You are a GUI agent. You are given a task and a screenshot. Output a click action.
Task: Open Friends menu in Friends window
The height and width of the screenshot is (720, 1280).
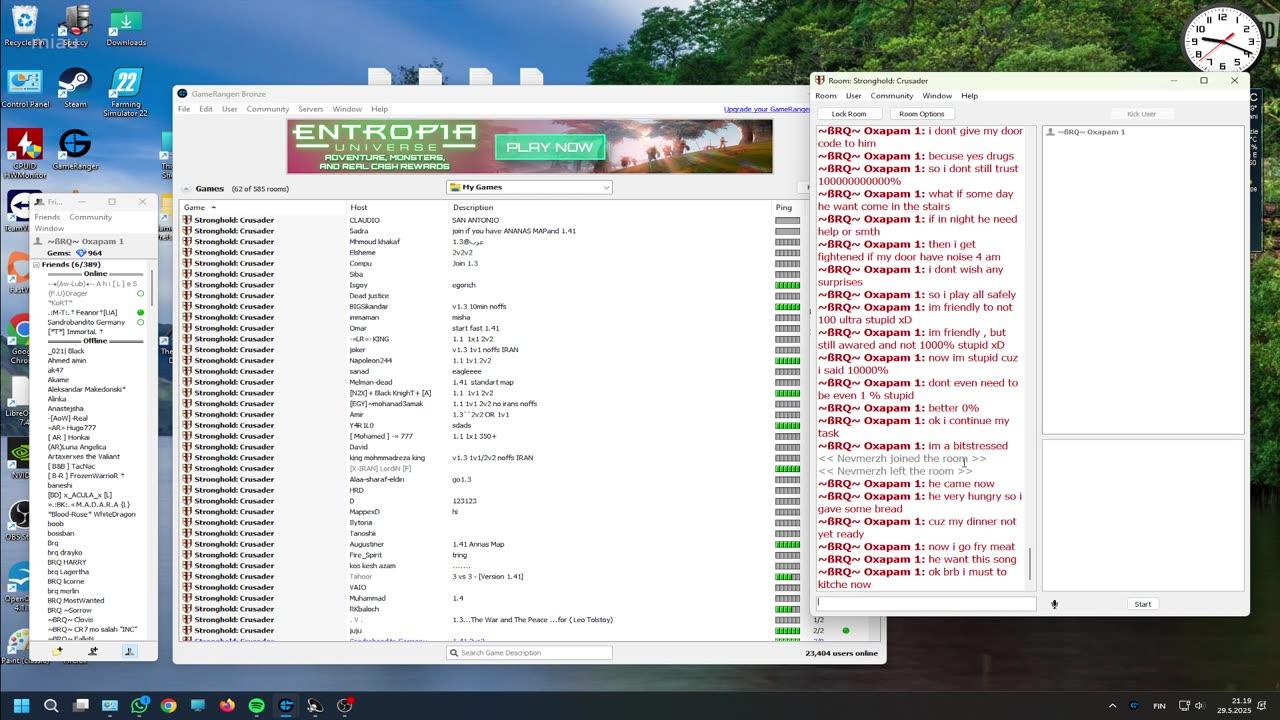(x=47, y=217)
